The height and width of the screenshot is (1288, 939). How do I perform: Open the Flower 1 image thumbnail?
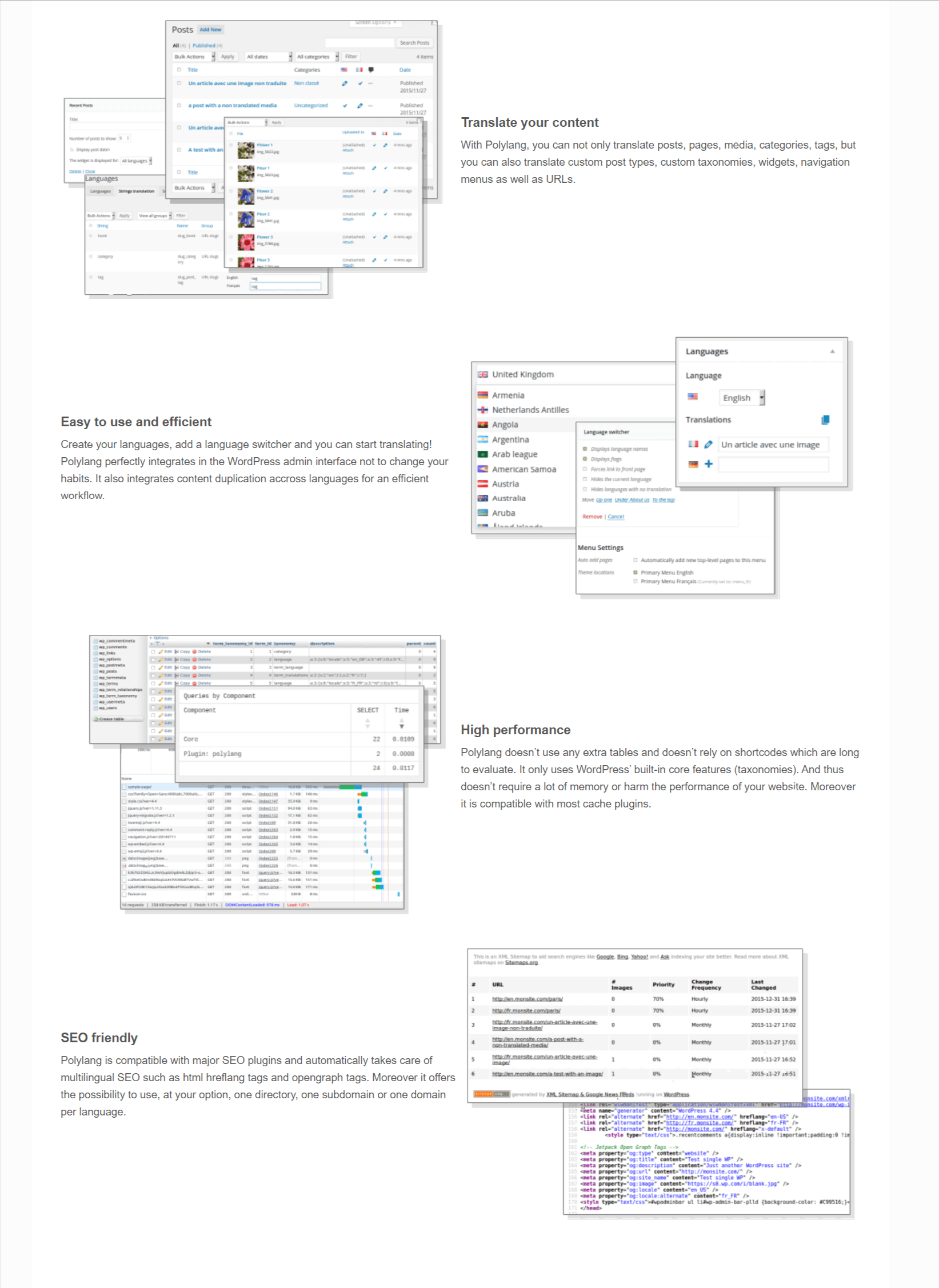pos(246,150)
